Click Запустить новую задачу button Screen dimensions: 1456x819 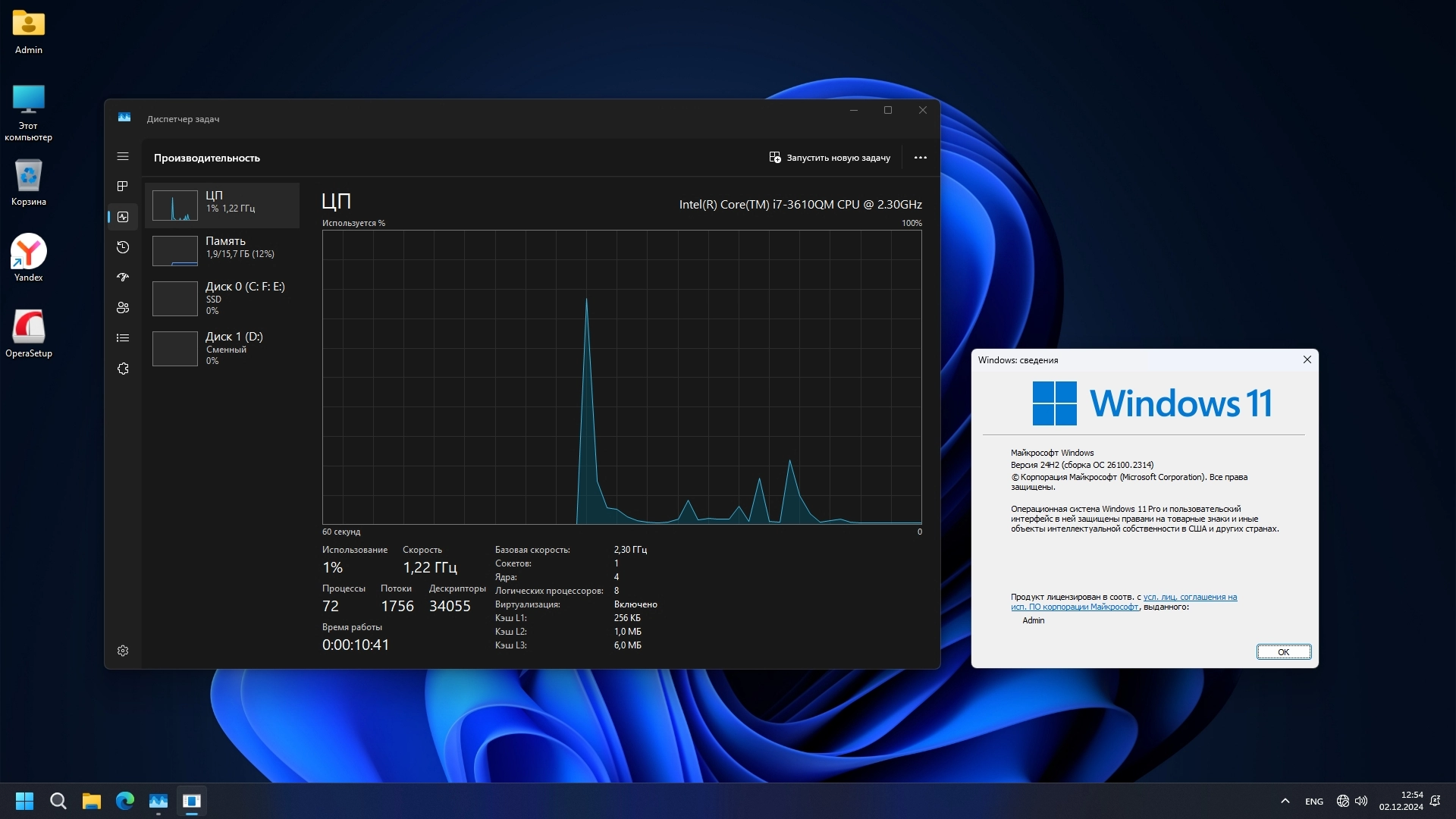point(830,158)
